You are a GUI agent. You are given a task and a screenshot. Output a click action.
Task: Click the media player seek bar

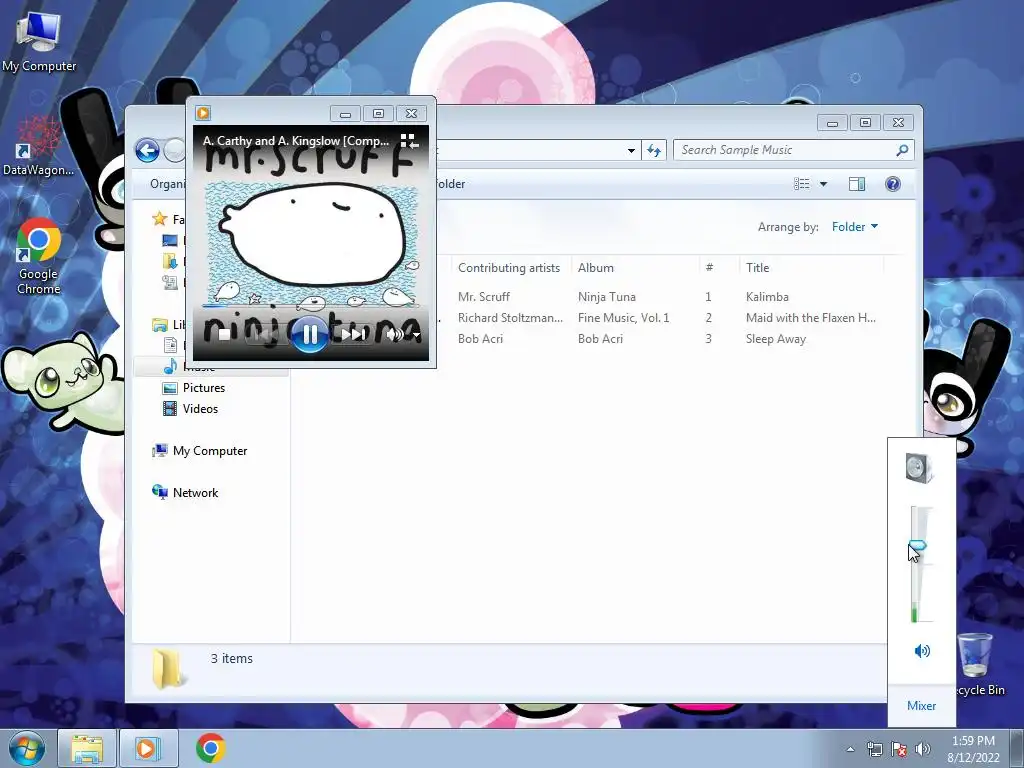[x=310, y=306]
